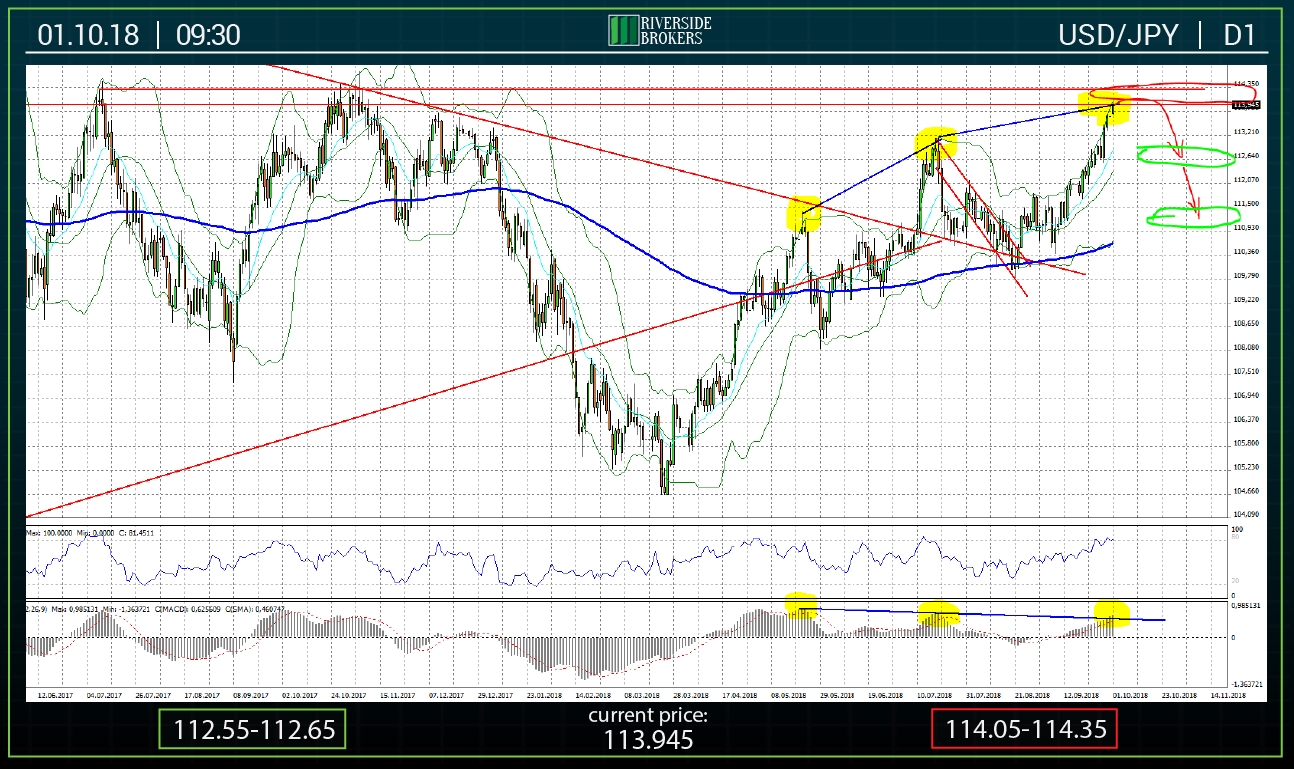Click the 111.500 price axis label
This screenshot has height=769, width=1294.
[x=1246, y=204]
